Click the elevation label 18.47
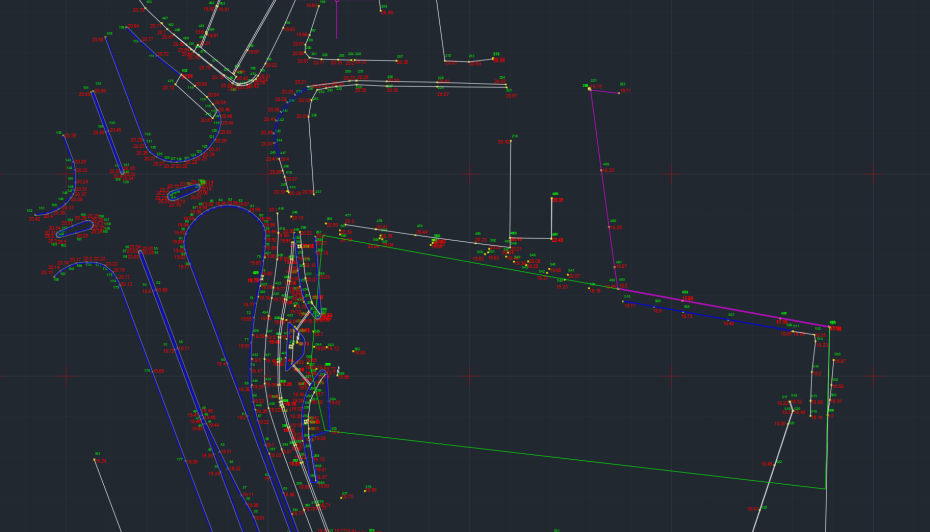Screen dimensions: 930x532 click(753, 509)
